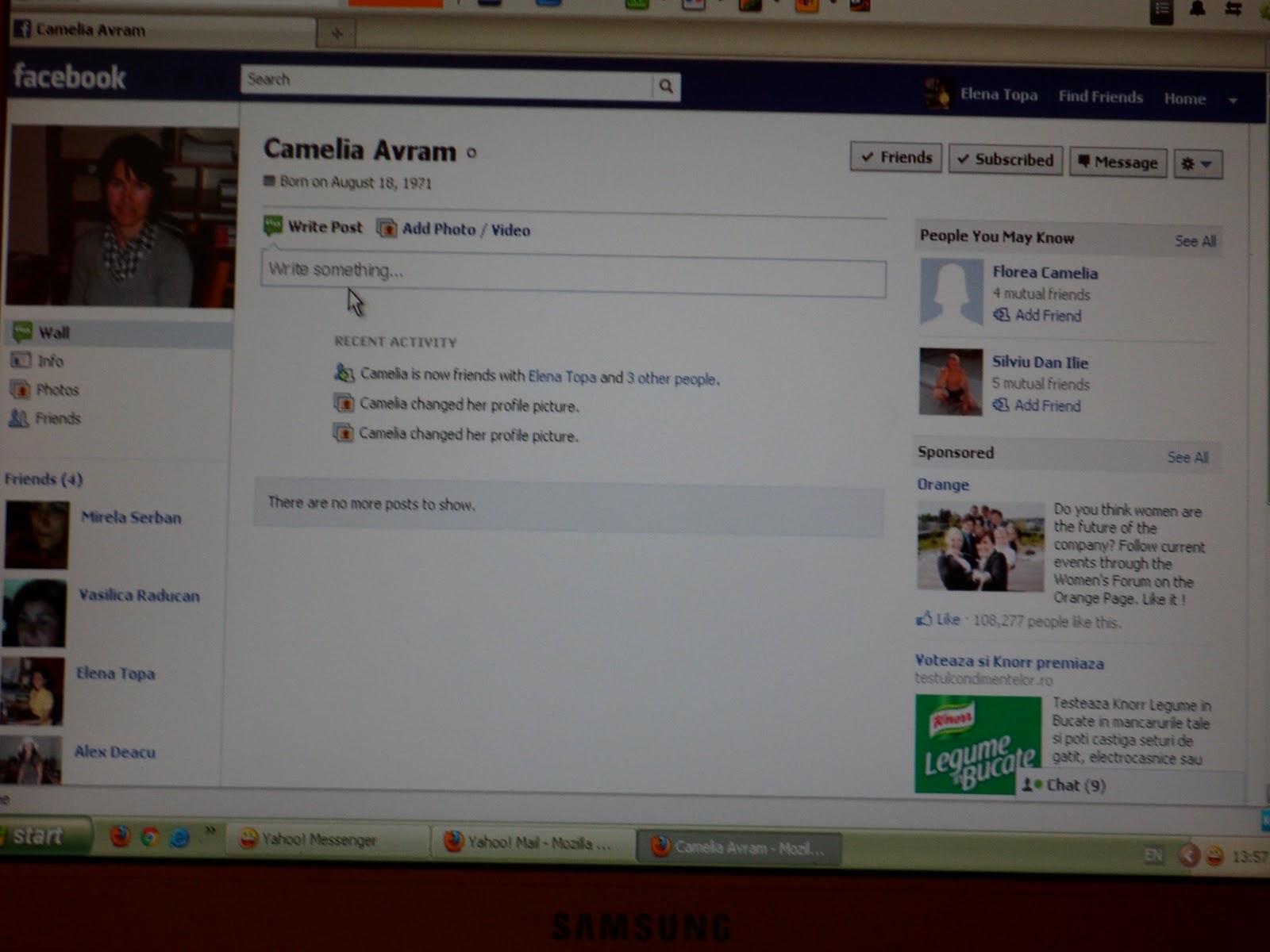This screenshot has height=952, width=1270.
Task: Select Camelia Avram browser tab
Action: [162, 31]
